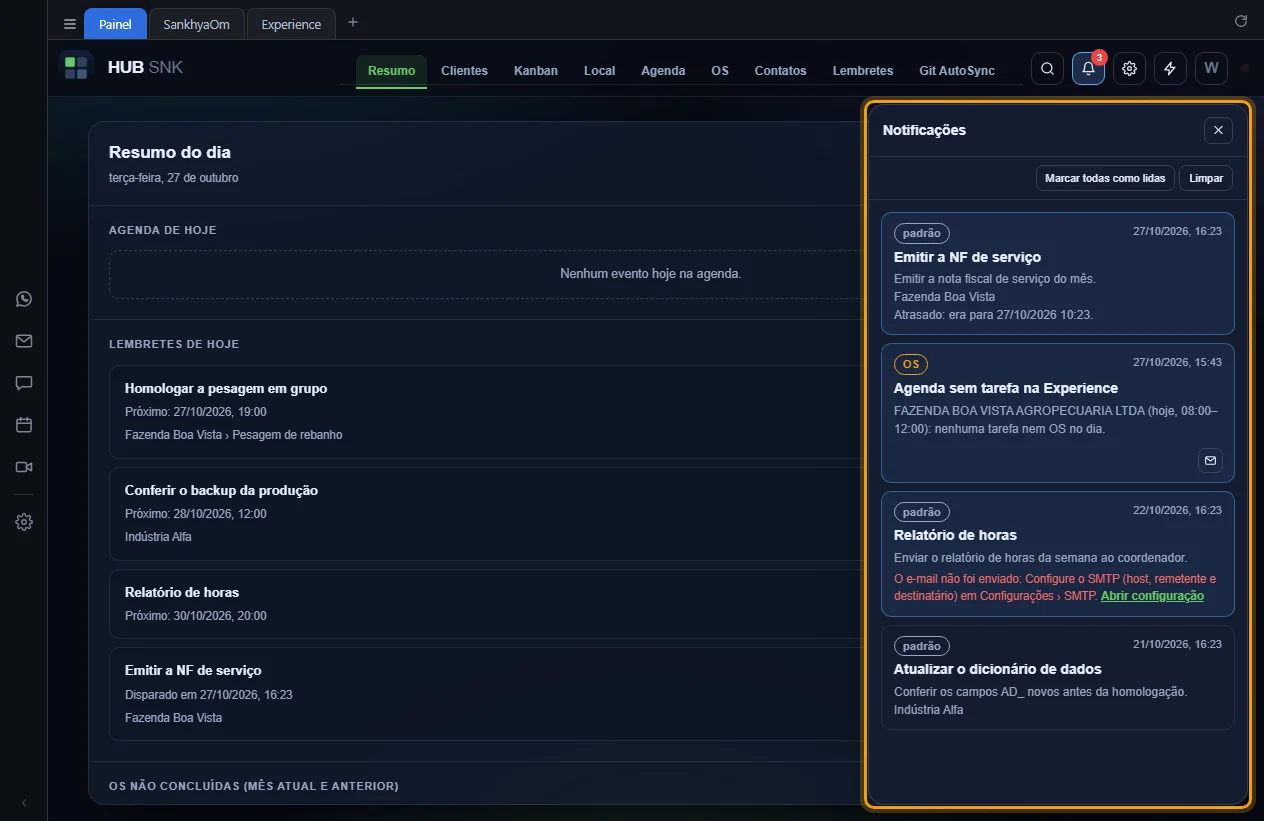Open the Lembretes tab
Viewport: 1264px width, 821px height.
point(863,71)
